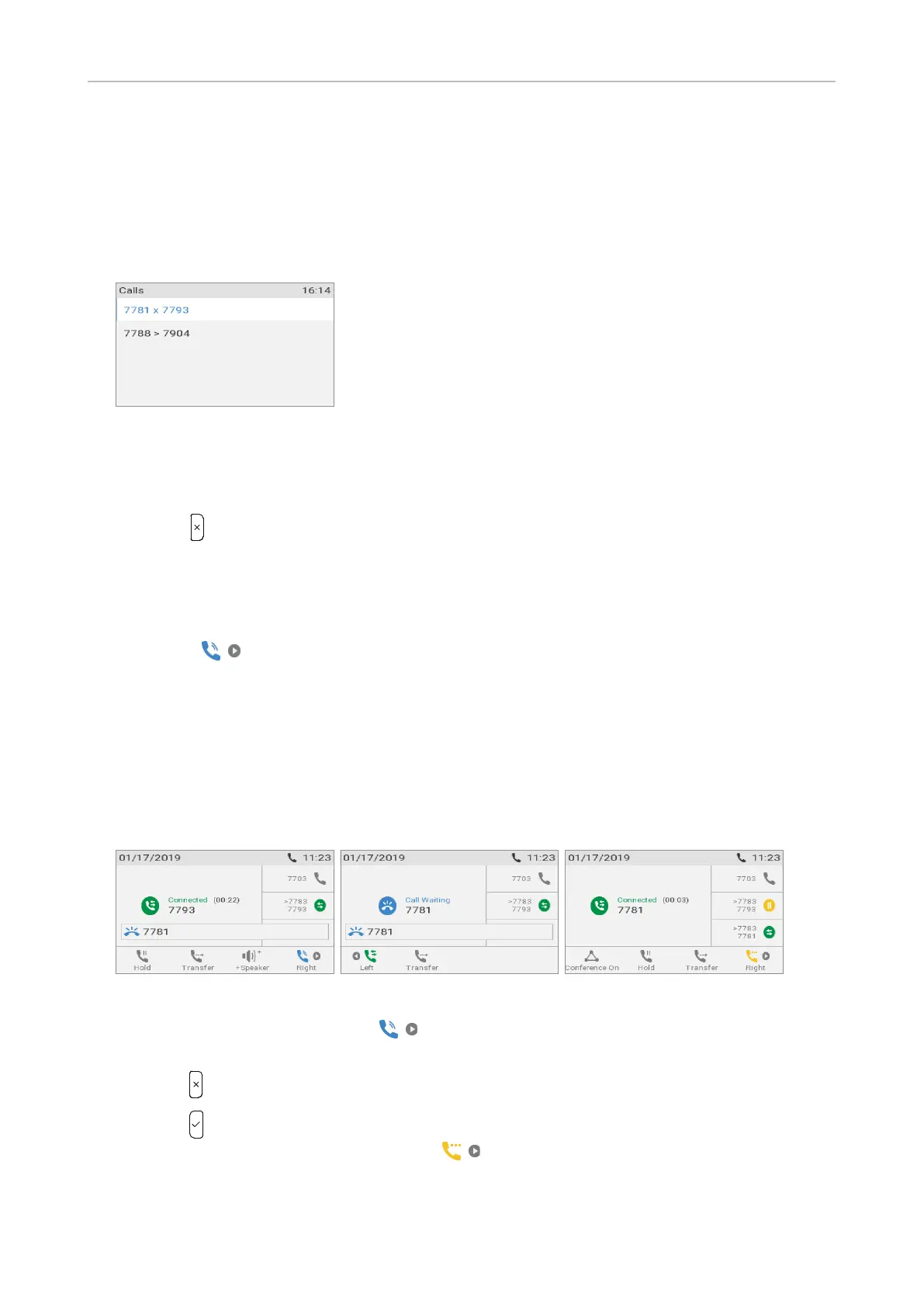This screenshot has height=1307, width=924.
Task: Click Transfer softkey on the Conference On screen
Action: pos(701,960)
